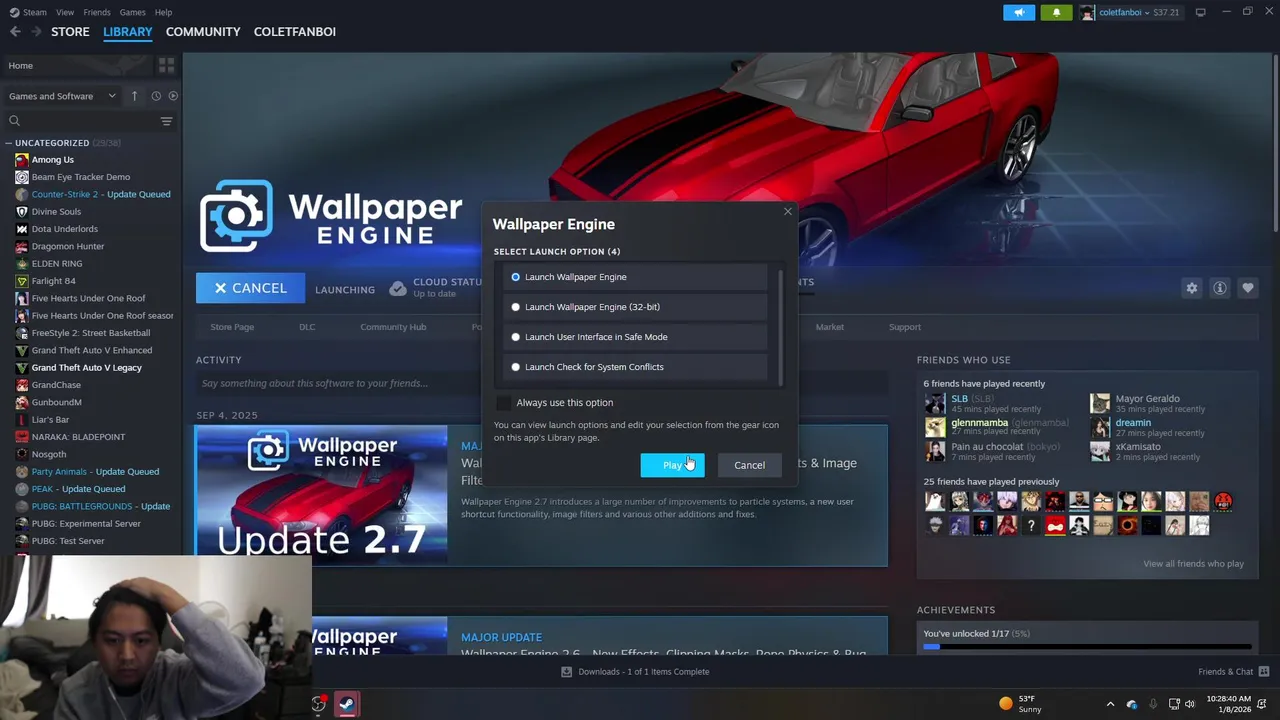
Task: Open the Store Page link
Action: pos(232,327)
